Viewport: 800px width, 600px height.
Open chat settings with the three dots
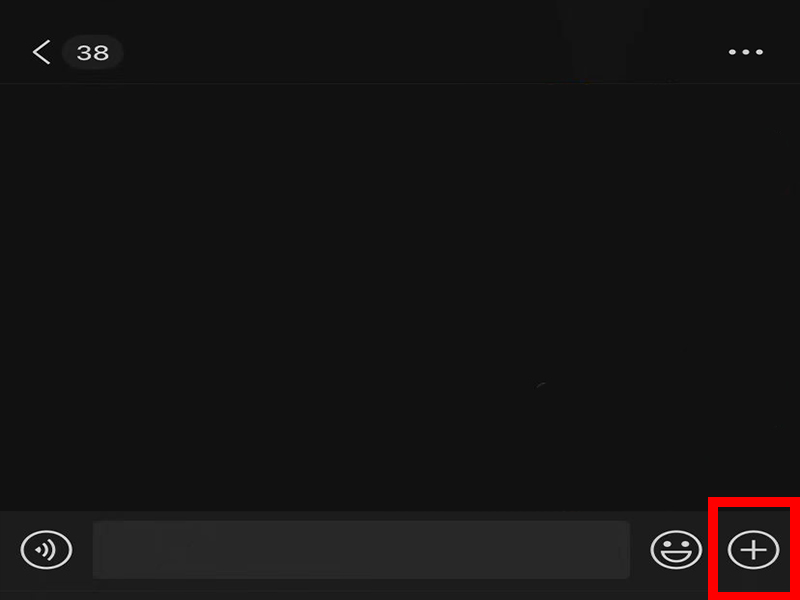(745, 52)
